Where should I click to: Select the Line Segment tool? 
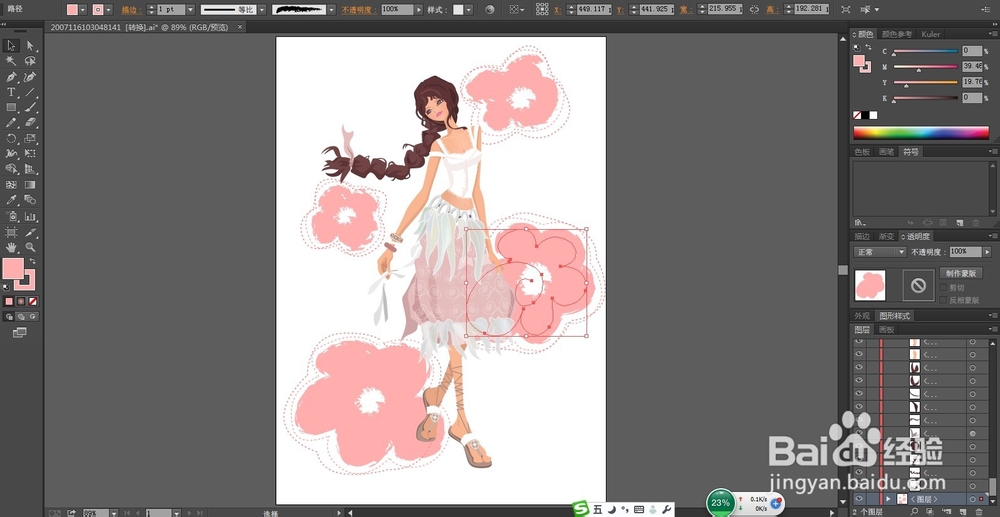point(30,92)
